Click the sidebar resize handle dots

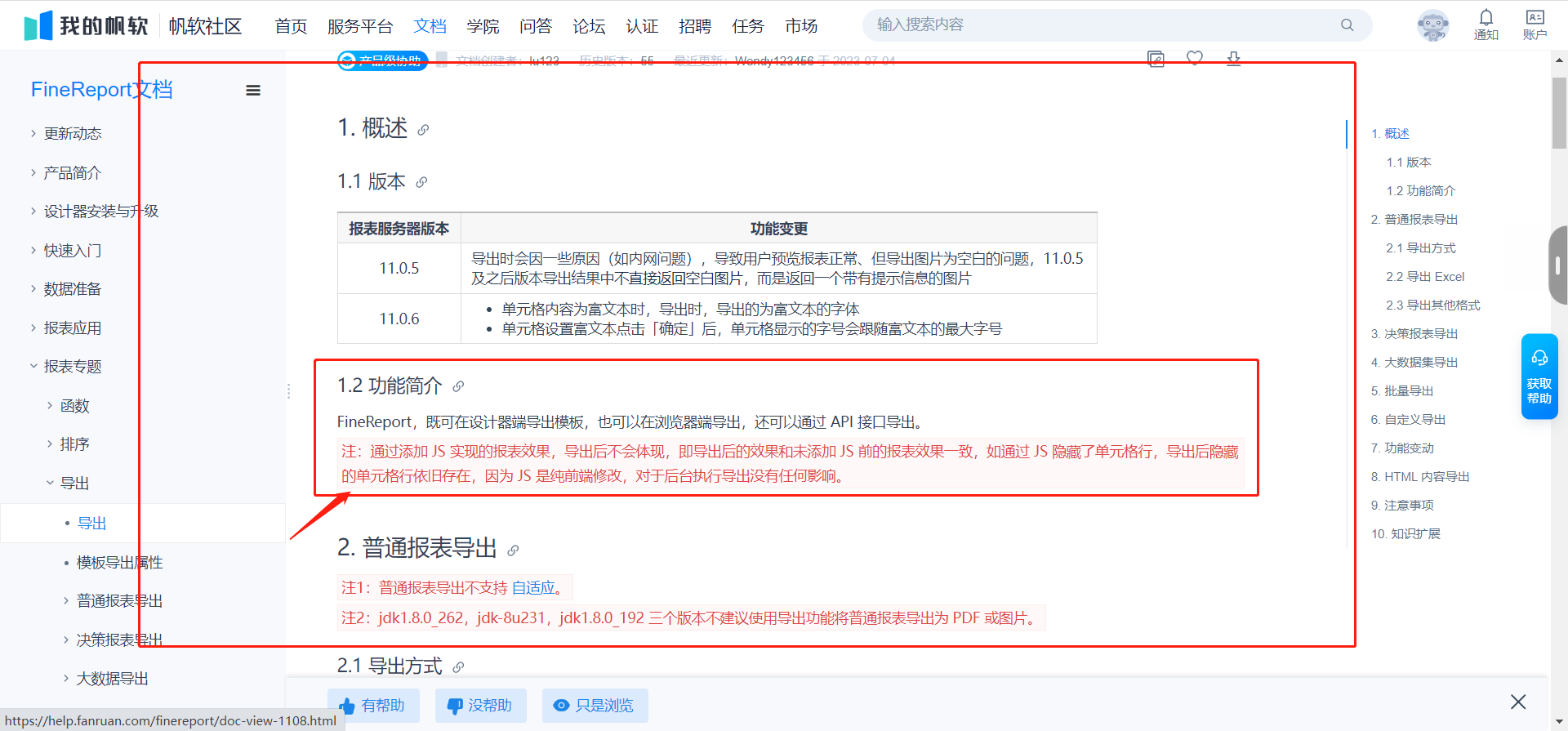(288, 391)
